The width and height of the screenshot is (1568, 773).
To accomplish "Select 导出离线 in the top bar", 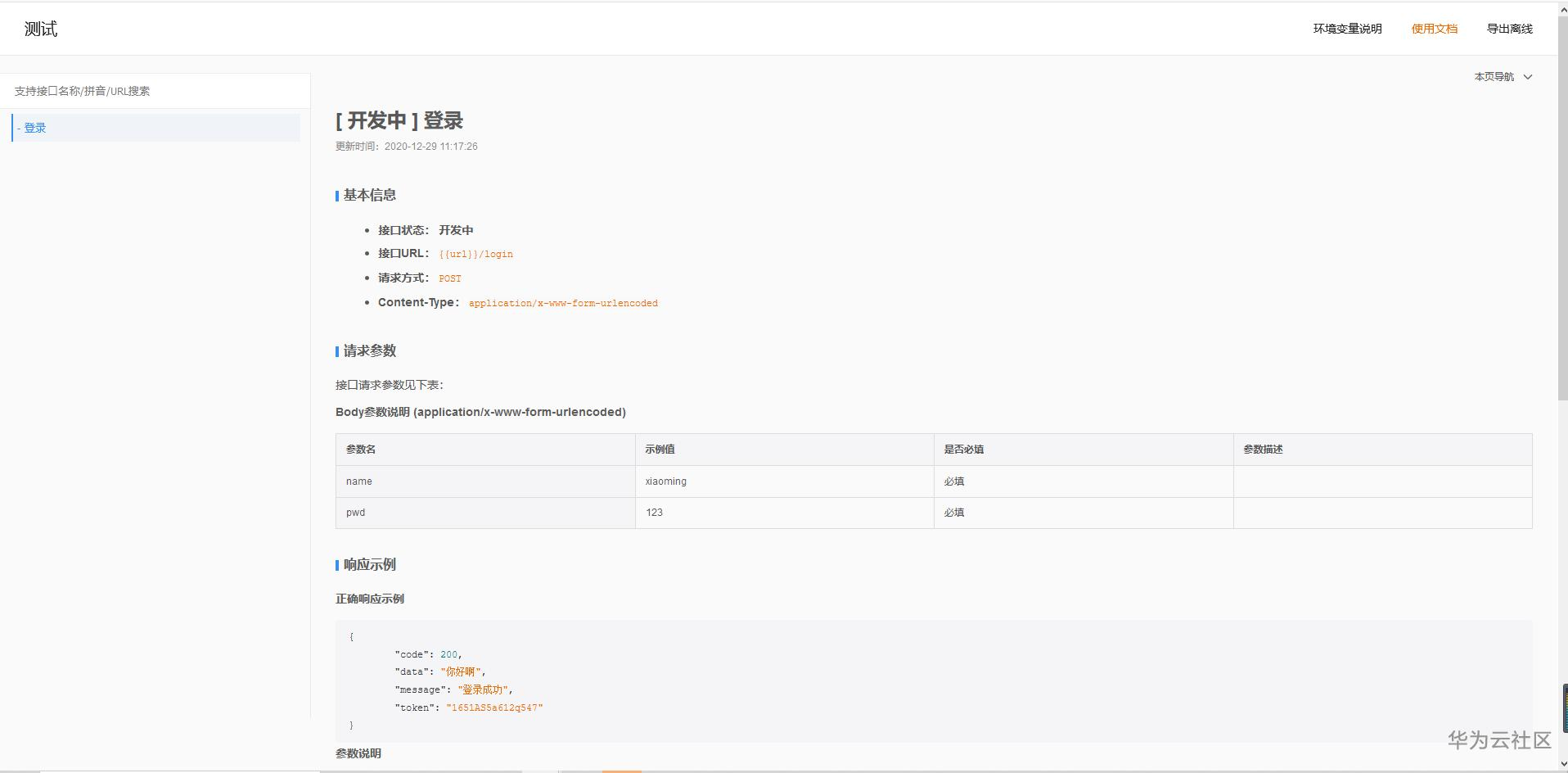I will point(1509,29).
